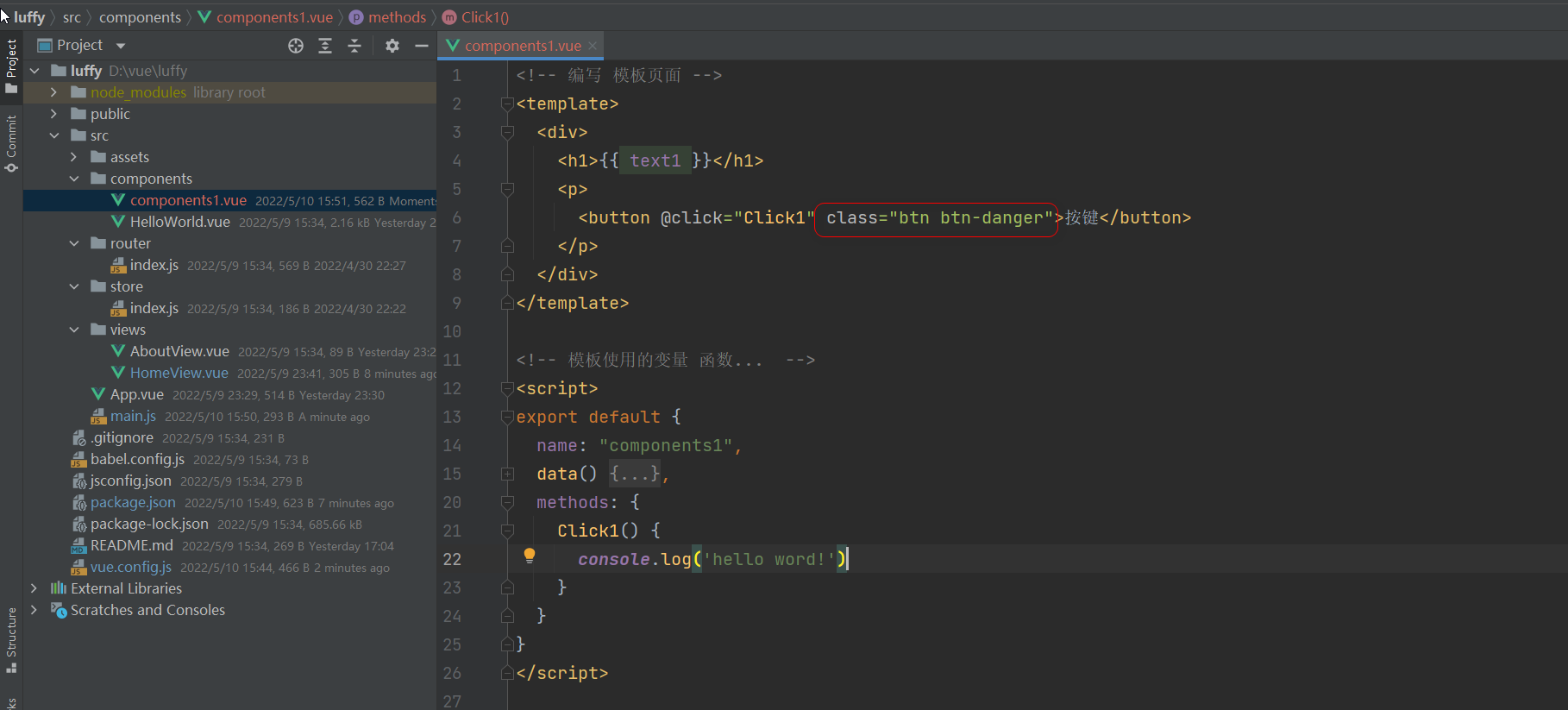
Task: Expand the node_modules folder
Action: [x=54, y=92]
